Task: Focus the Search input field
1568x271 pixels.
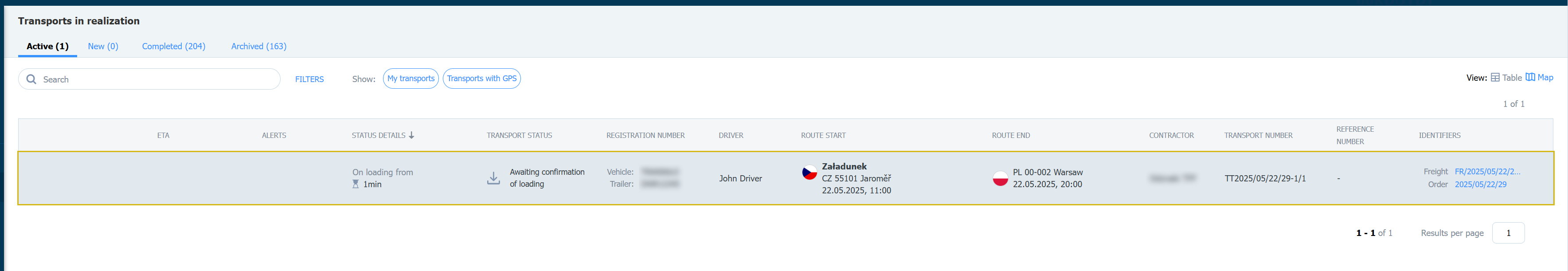Action: (149, 79)
